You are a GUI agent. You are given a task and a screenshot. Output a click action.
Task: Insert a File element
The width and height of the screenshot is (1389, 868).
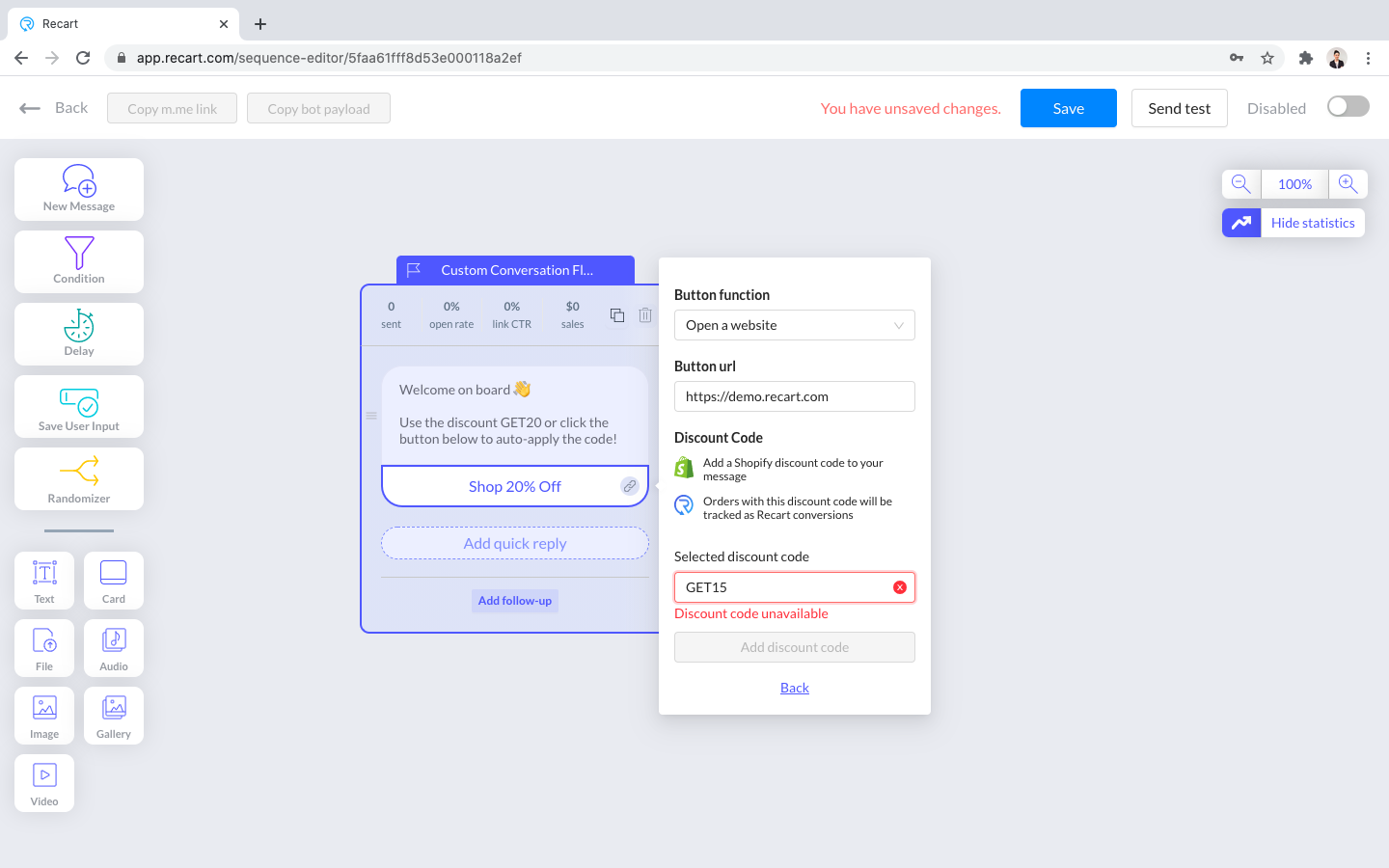click(44, 648)
